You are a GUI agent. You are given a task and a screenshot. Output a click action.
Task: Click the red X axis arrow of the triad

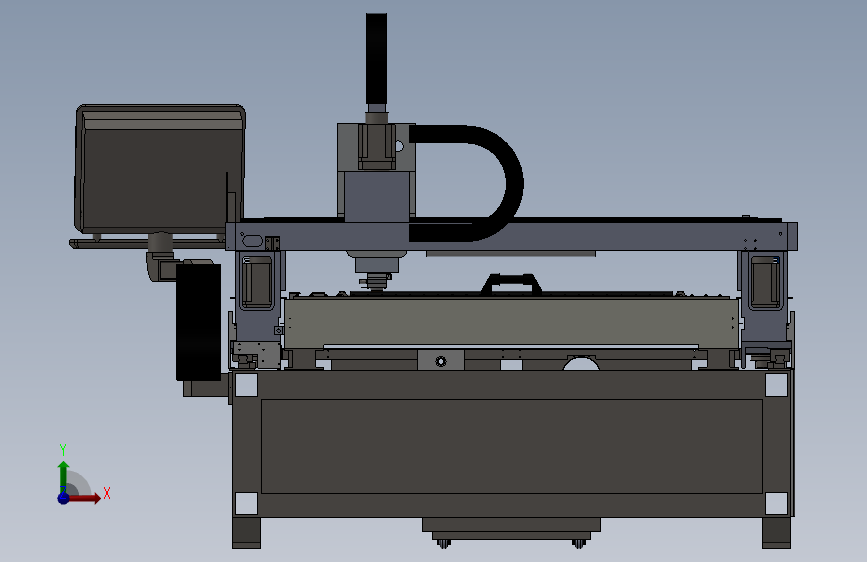click(x=86, y=498)
